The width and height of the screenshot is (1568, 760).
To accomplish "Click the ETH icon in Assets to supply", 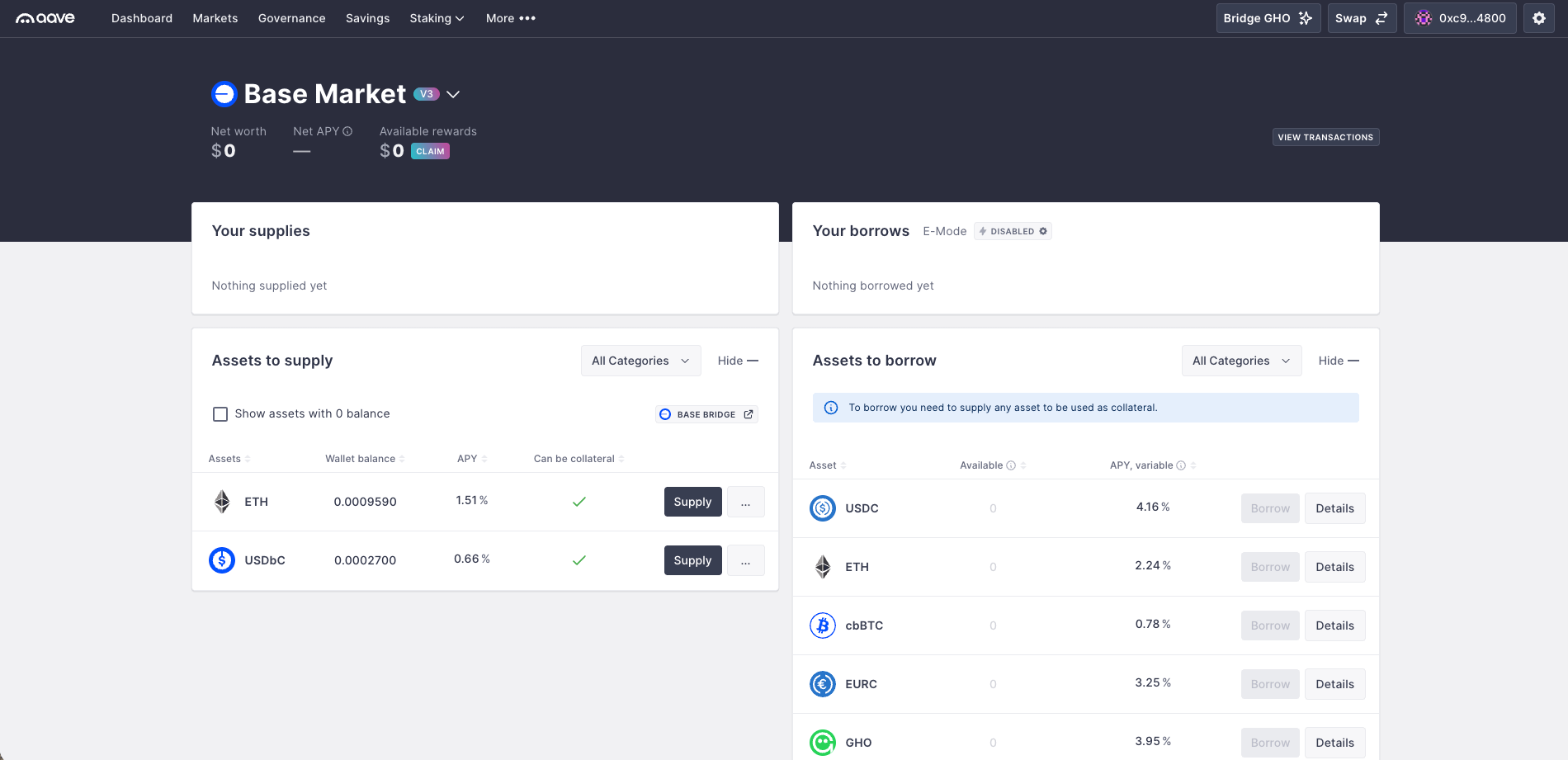I will click(x=222, y=502).
